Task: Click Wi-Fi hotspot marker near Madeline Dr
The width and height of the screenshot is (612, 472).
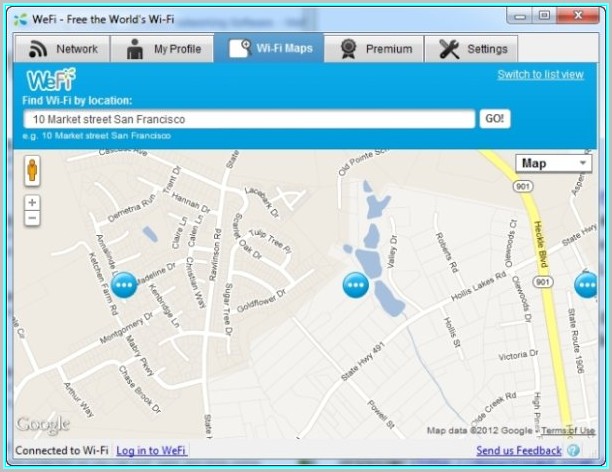Action: click(124, 285)
